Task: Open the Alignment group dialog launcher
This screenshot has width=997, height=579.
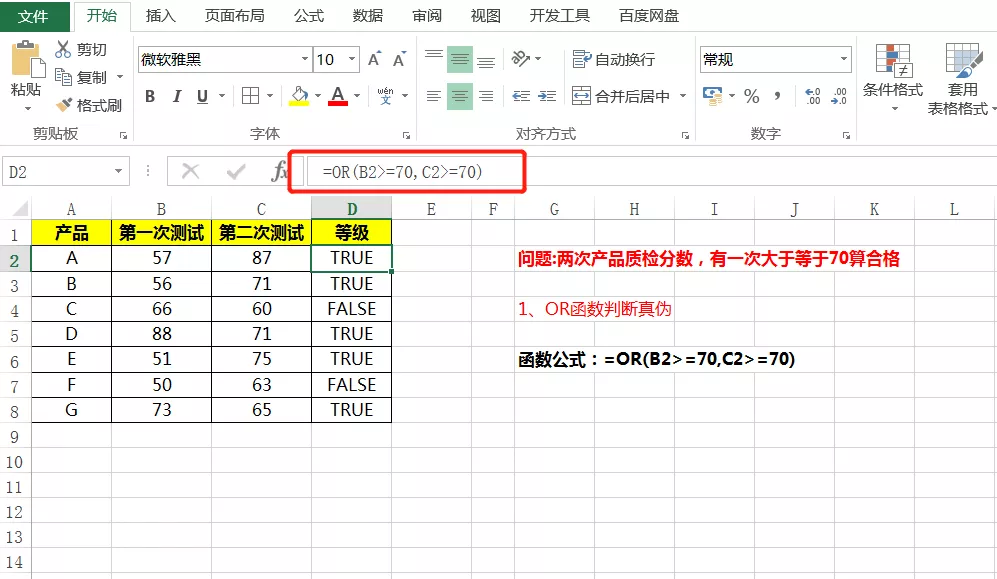Action: click(685, 135)
